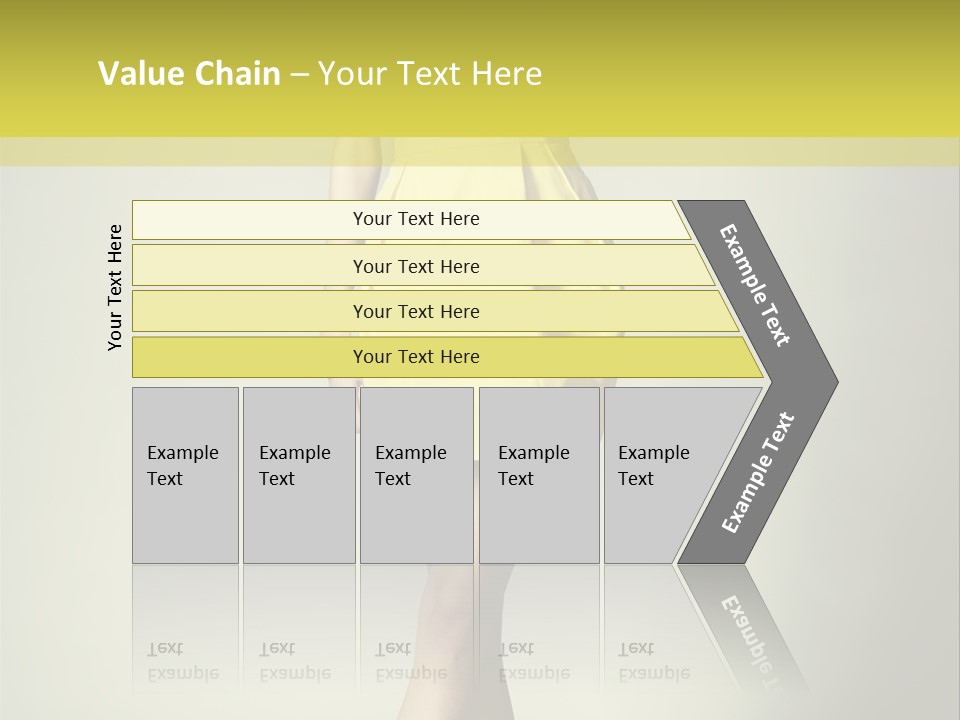This screenshot has height=720, width=960.
Task: Click the chevron's lower "Example Text" label
Action: [757, 473]
